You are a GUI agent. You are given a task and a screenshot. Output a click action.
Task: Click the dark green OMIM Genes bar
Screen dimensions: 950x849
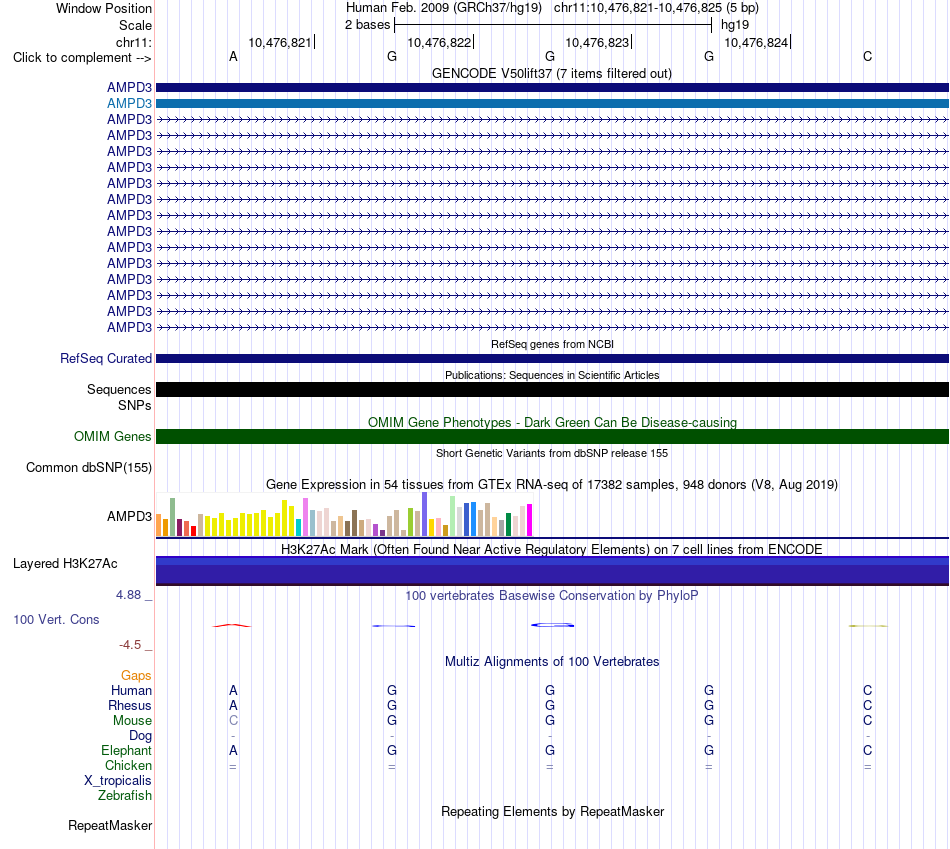552,436
